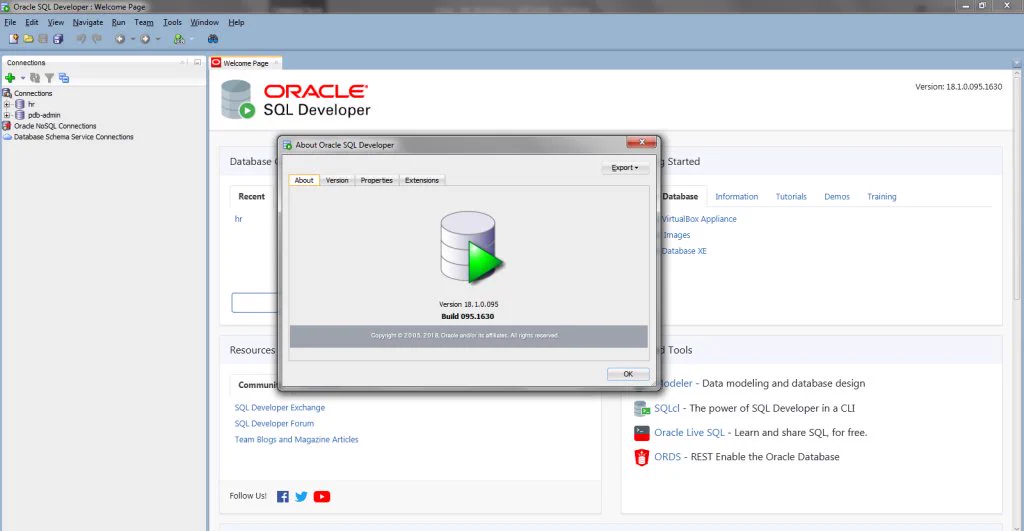Open the Tutorials tab
This screenshot has width=1024, height=531.
click(791, 197)
